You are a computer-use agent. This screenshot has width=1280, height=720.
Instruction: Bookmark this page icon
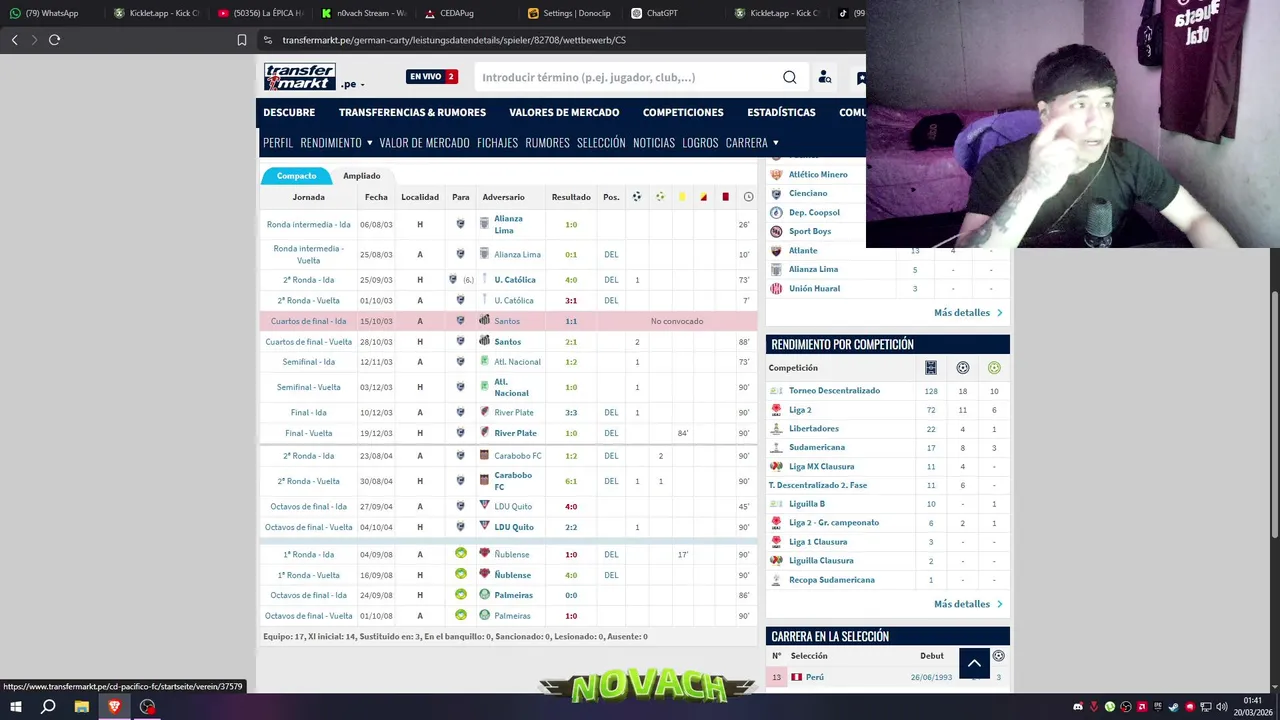click(x=242, y=40)
